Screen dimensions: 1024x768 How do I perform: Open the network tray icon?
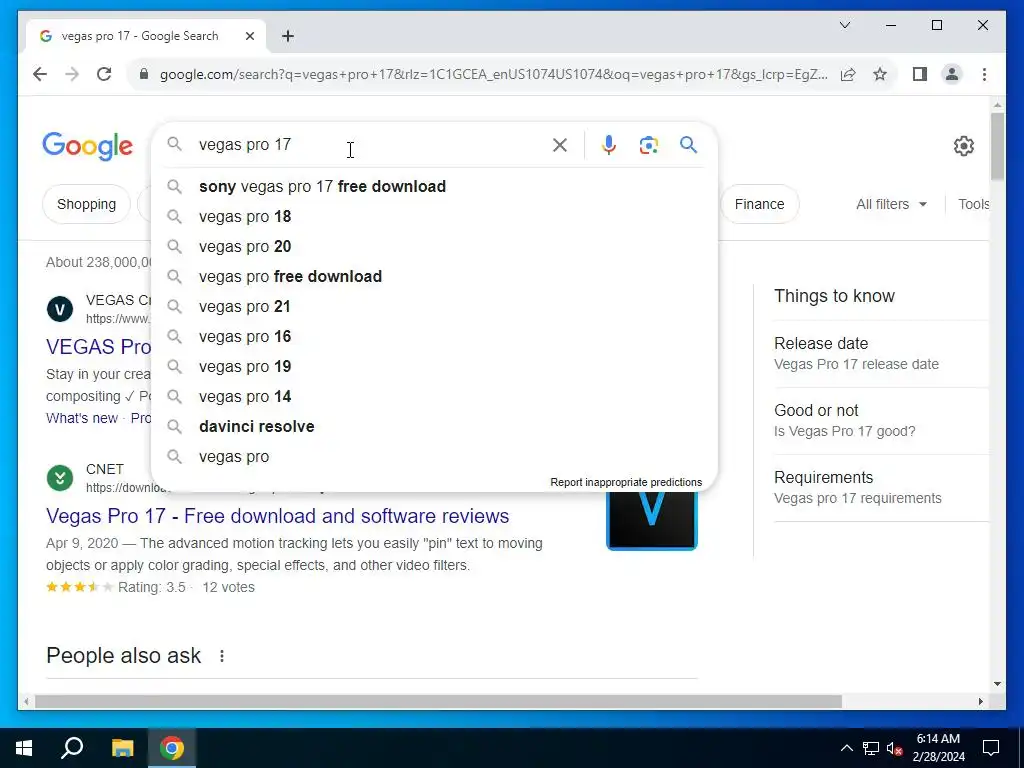[871, 748]
